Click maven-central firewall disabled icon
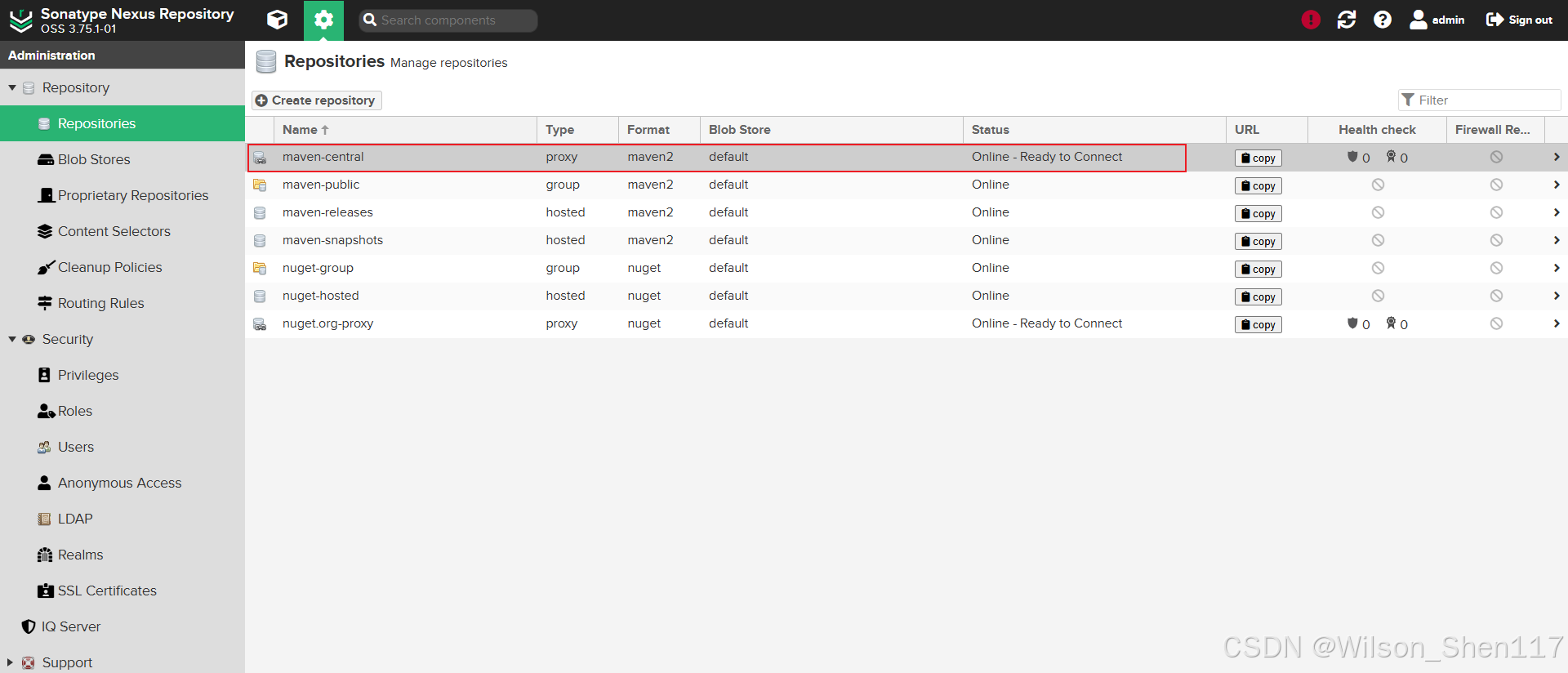The height and width of the screenshot is (673, 1568). (1496, 157)
